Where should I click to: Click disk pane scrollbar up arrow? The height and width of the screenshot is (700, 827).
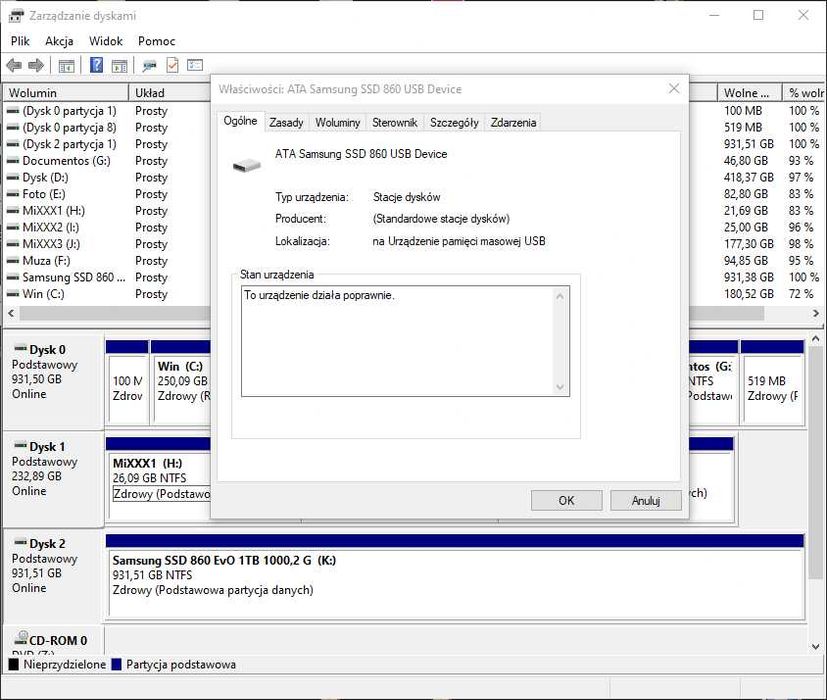pos(815,339)
